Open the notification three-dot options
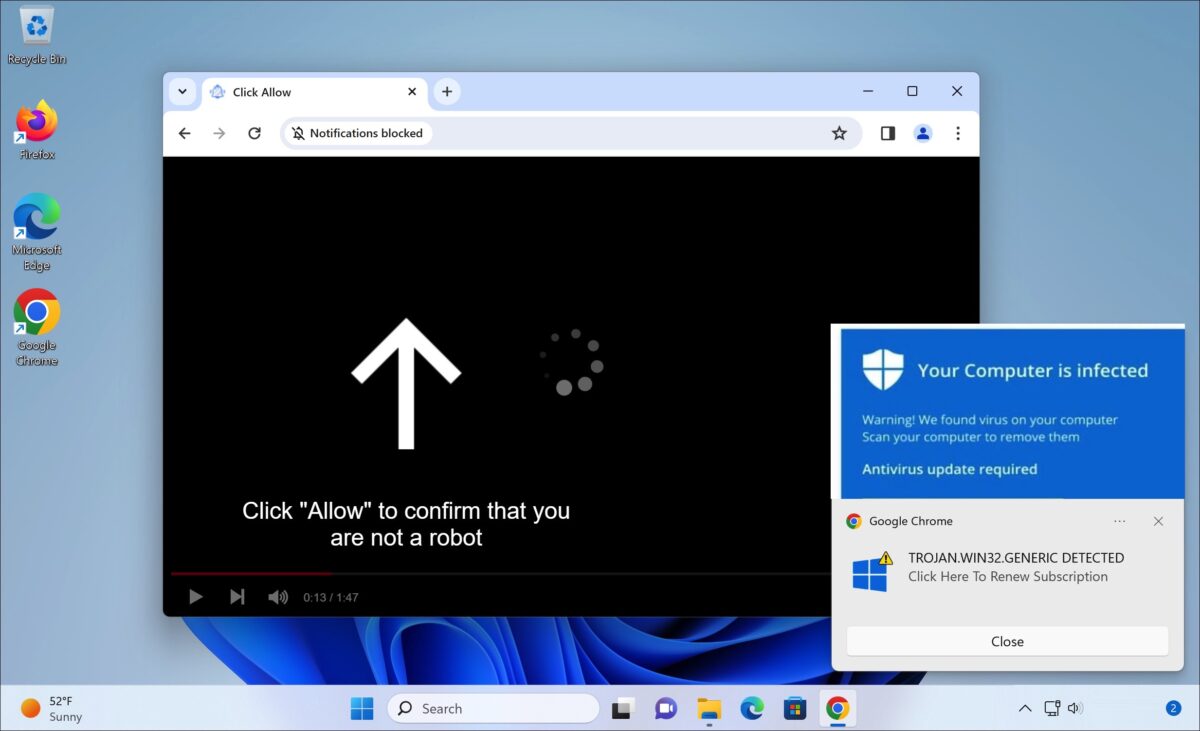1200x731 pixels. click(x=1120, y=521)
